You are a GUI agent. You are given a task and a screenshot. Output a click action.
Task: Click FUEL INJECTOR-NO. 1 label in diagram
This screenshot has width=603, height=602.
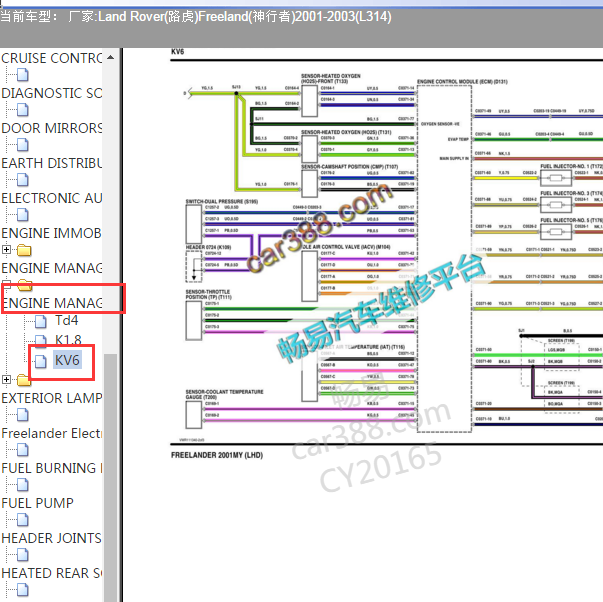pyautogui.click(x=571, y=166)
